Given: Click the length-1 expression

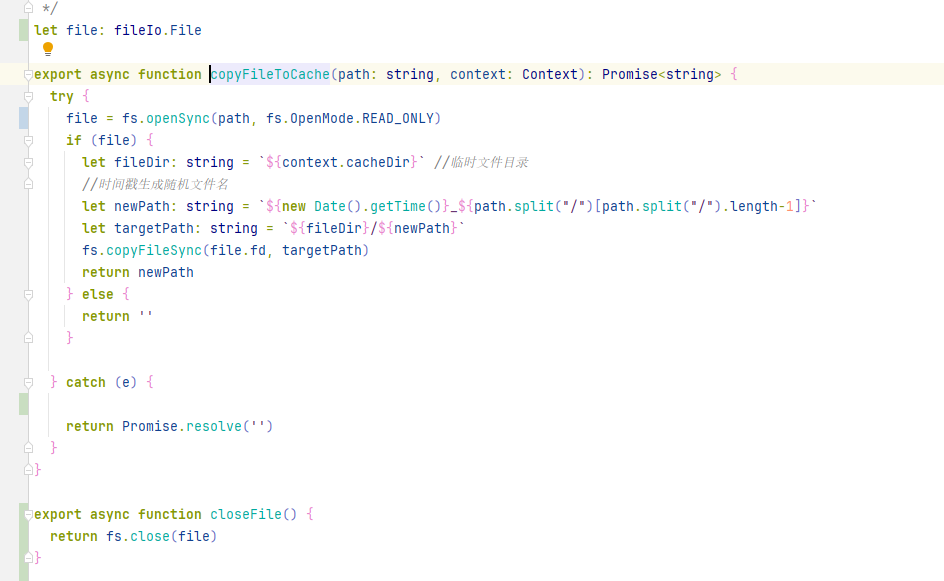Looking at the screenshot, I should click(762, 207).
